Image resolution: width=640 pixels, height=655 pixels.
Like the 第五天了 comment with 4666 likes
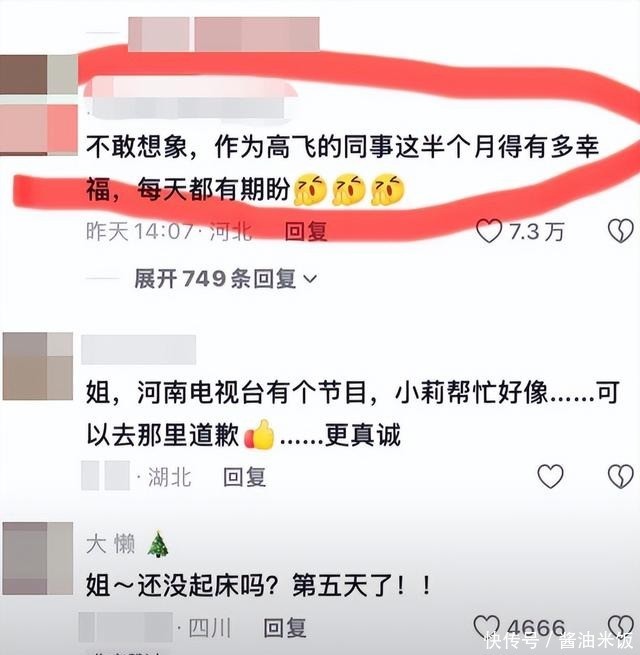point(487,627)
